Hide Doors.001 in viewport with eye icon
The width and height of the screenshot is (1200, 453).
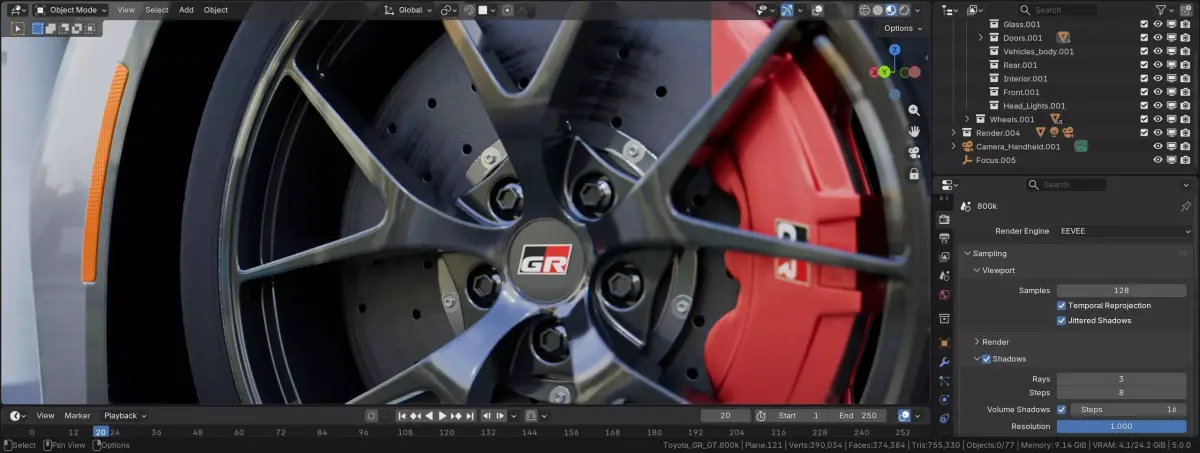(x=1158, y=37)
